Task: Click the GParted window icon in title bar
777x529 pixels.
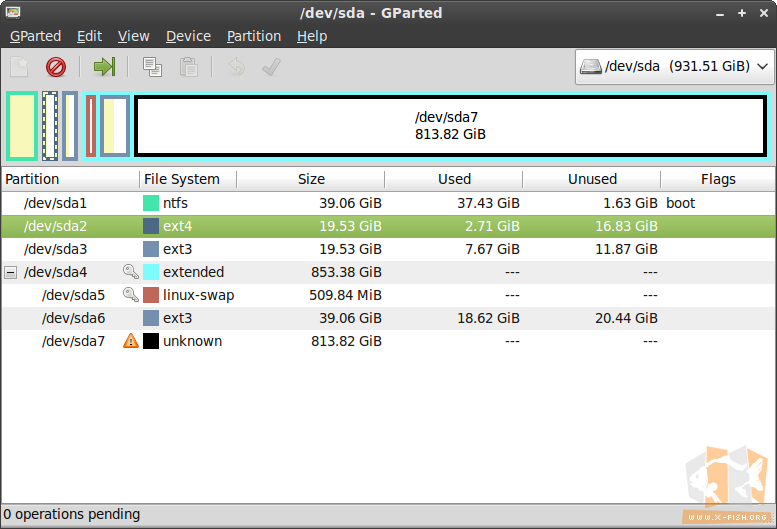Action: (x=13, y=12)
